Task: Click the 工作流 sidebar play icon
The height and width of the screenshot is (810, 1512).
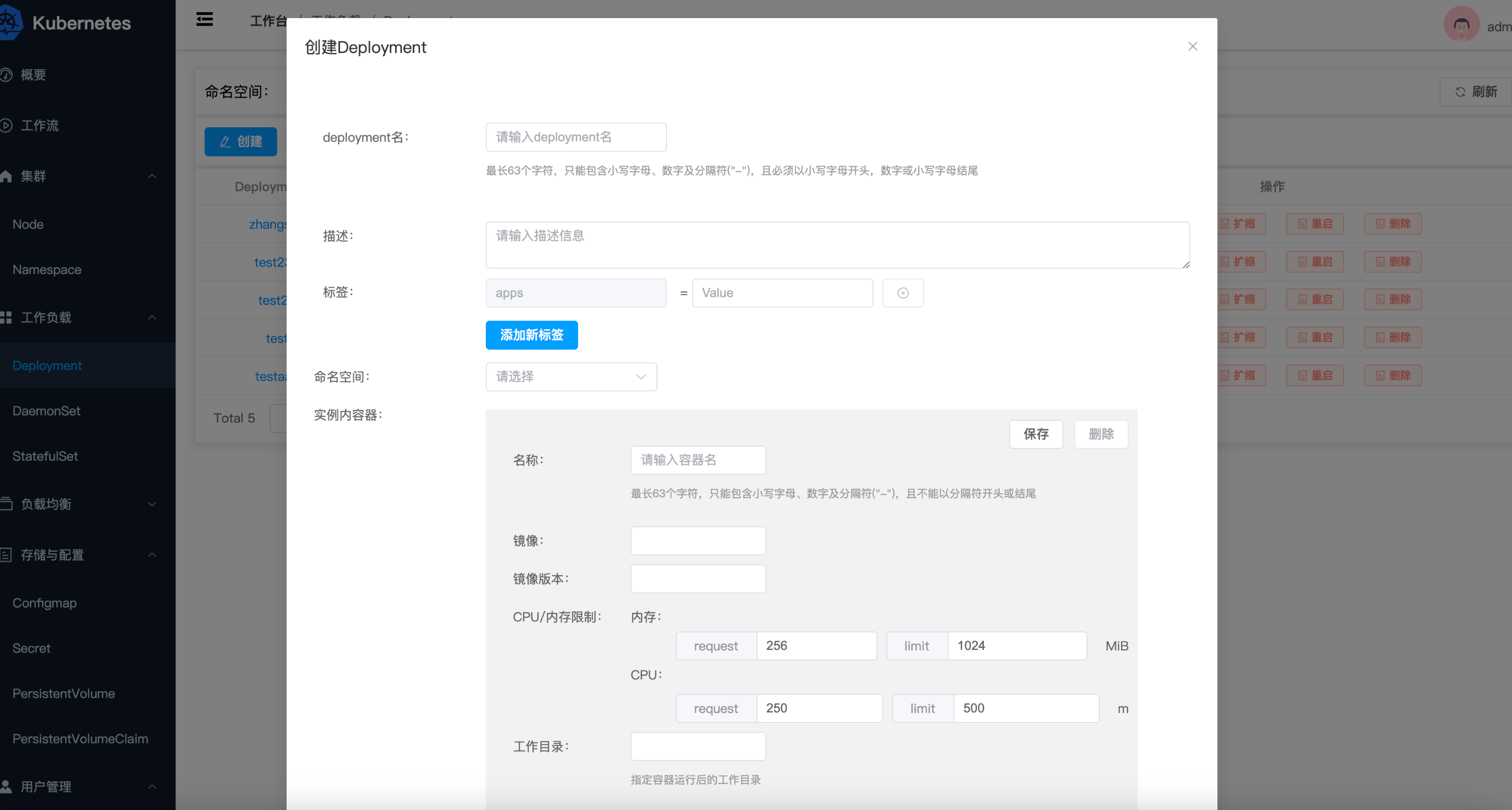Action: 6,125
